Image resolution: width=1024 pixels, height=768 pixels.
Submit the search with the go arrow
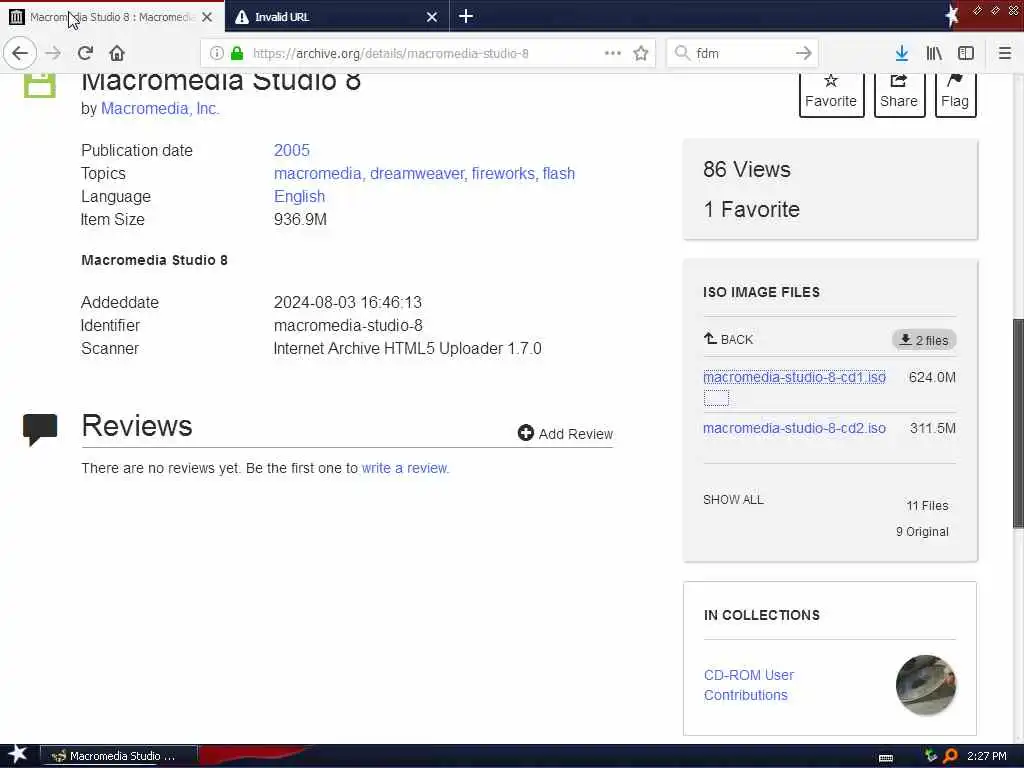[x=804, y=53]
